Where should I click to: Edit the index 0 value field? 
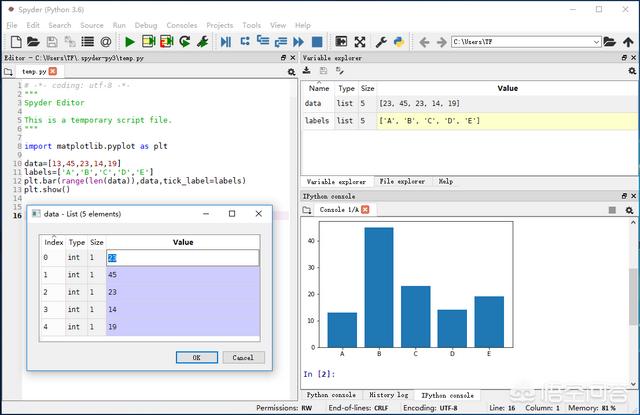click(182, 257)
